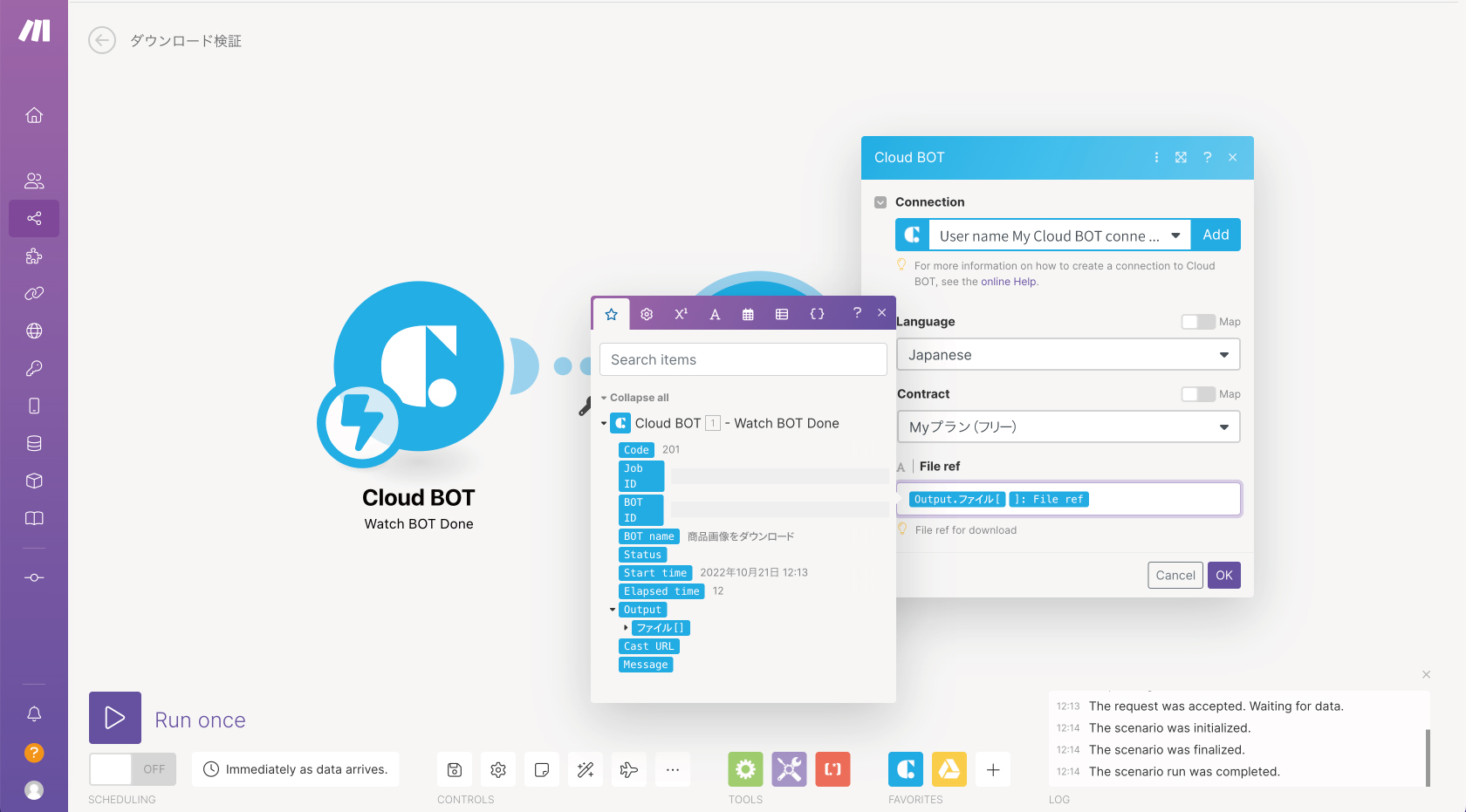The image size is (1466, 812).
Task: Expand the ファイル[] item arrow
Action: click(x=626, y=628)
